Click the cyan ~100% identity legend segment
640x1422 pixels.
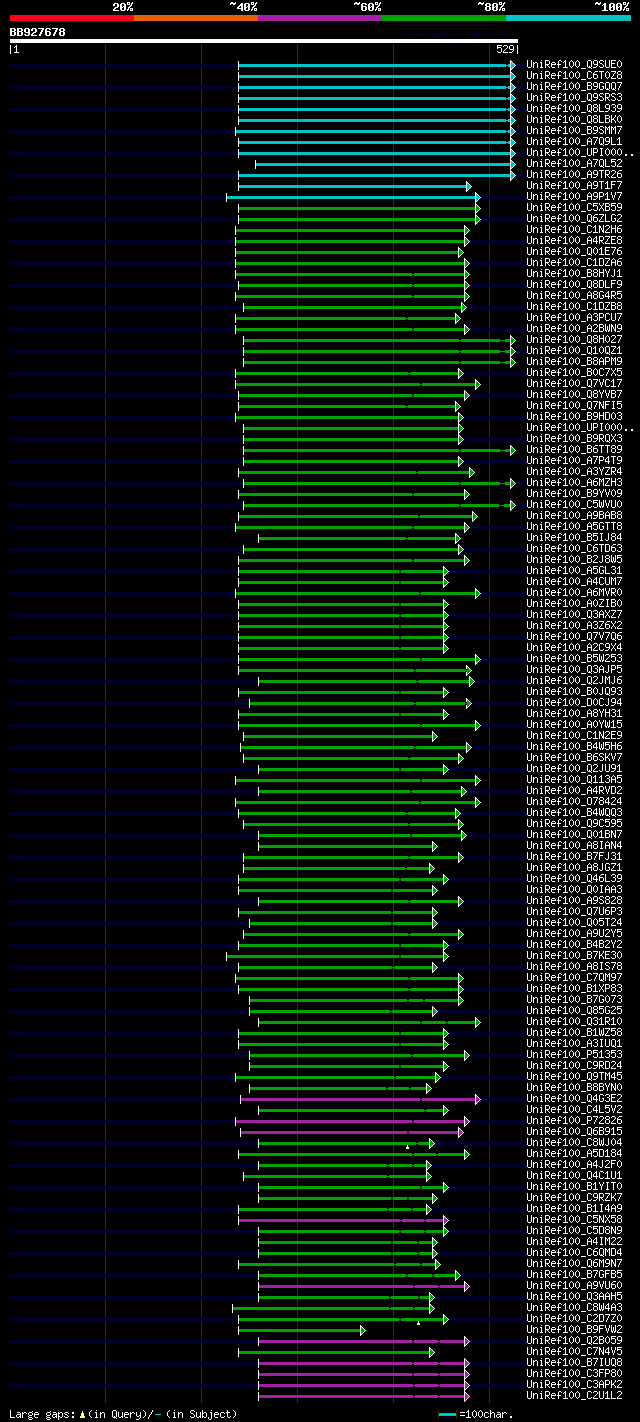[567, 18]
